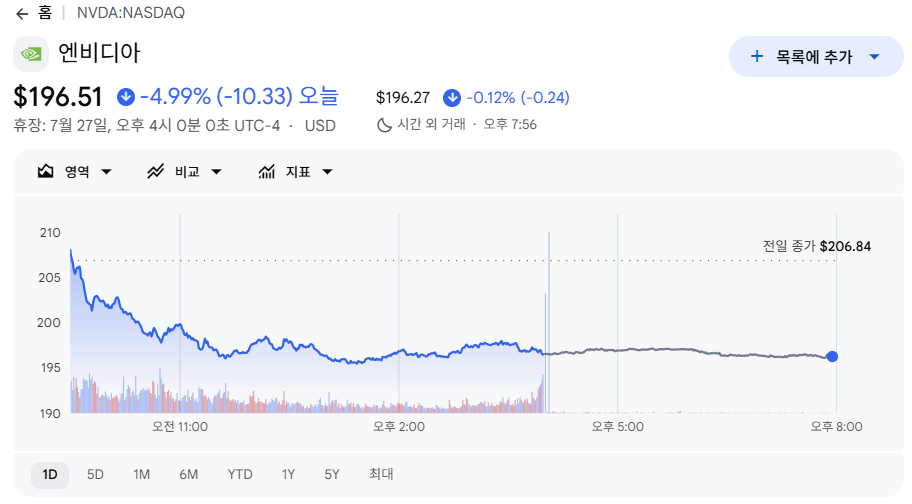Click the 오후 8:00 axis label
This screenshot has width=912, height=504.
point(836,427)
